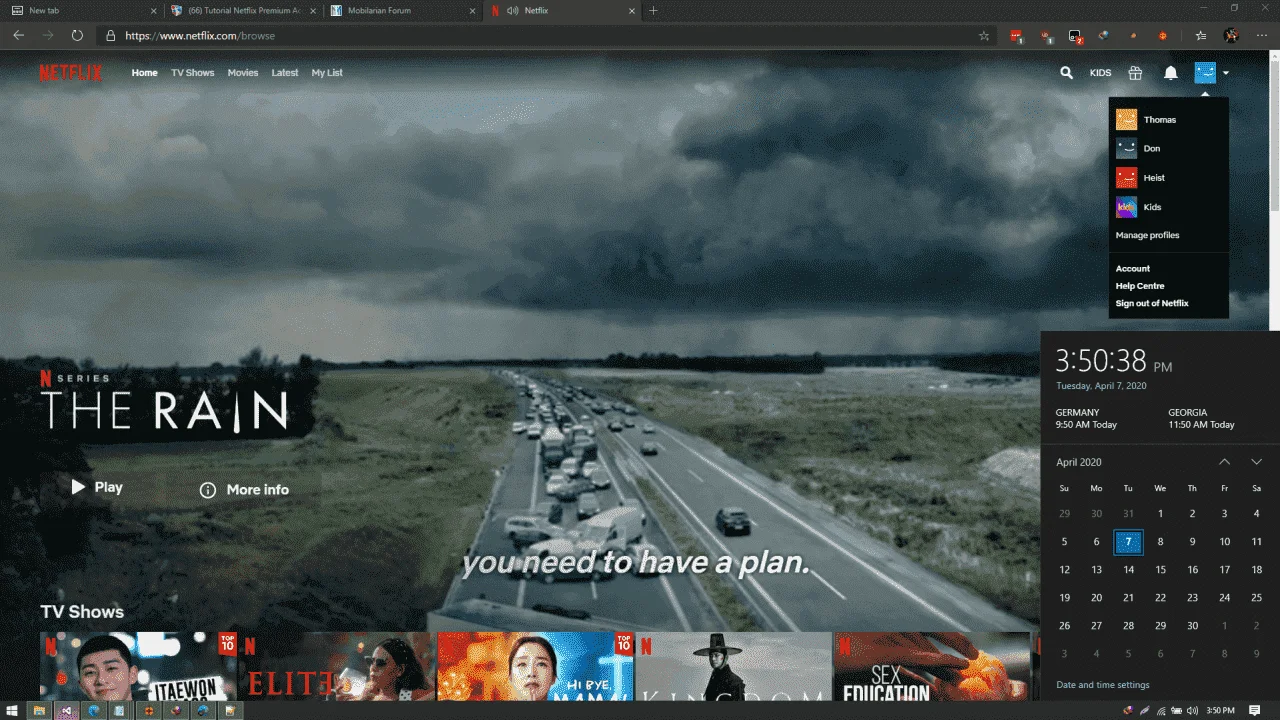Open KIDS mode from header
Image resolution: width=1280 pixels, height=720 pixels.
1100,73
